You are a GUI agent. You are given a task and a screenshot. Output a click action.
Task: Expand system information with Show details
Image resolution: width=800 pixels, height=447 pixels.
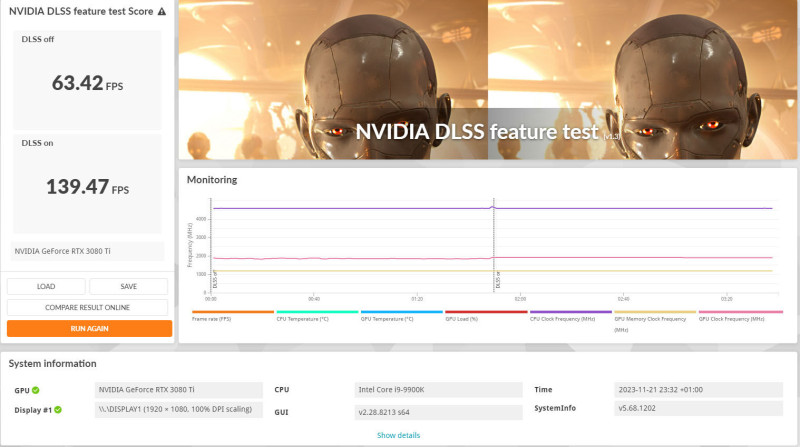(399, 435)
